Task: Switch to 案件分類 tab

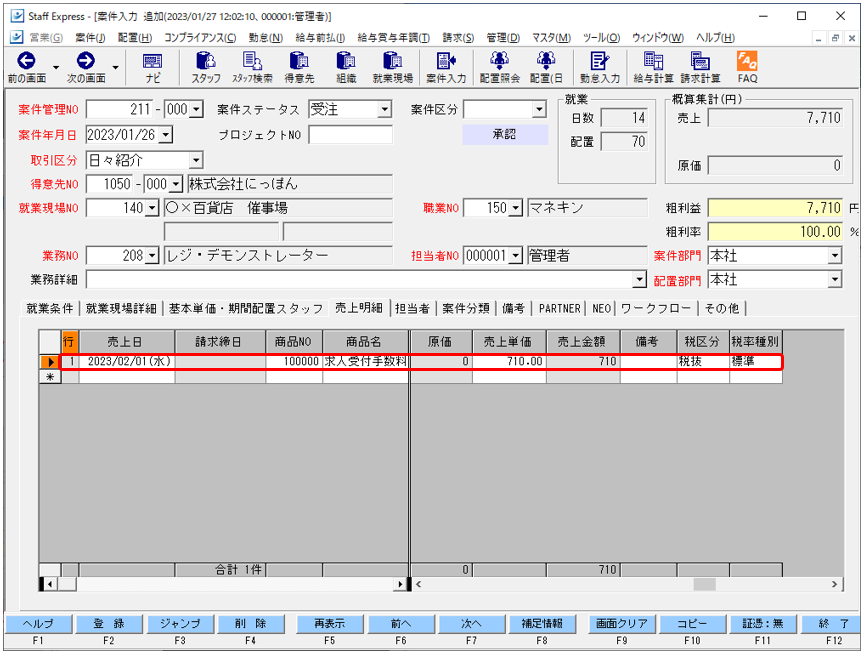Action: pos(466,308)
